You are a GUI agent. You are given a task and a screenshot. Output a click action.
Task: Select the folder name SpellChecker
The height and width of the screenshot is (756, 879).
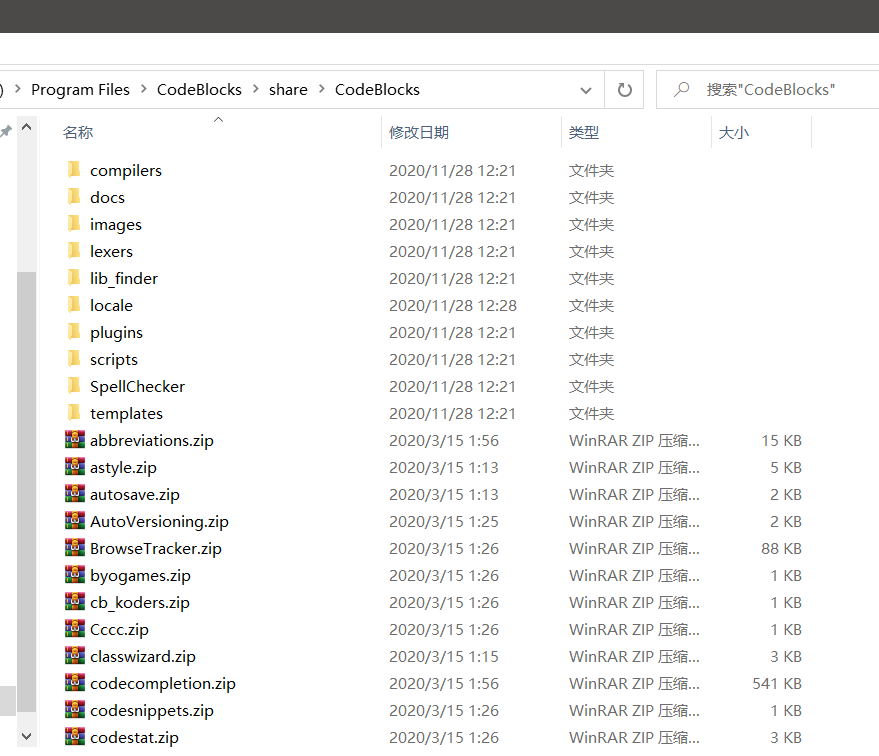click(x=137, y=387)
